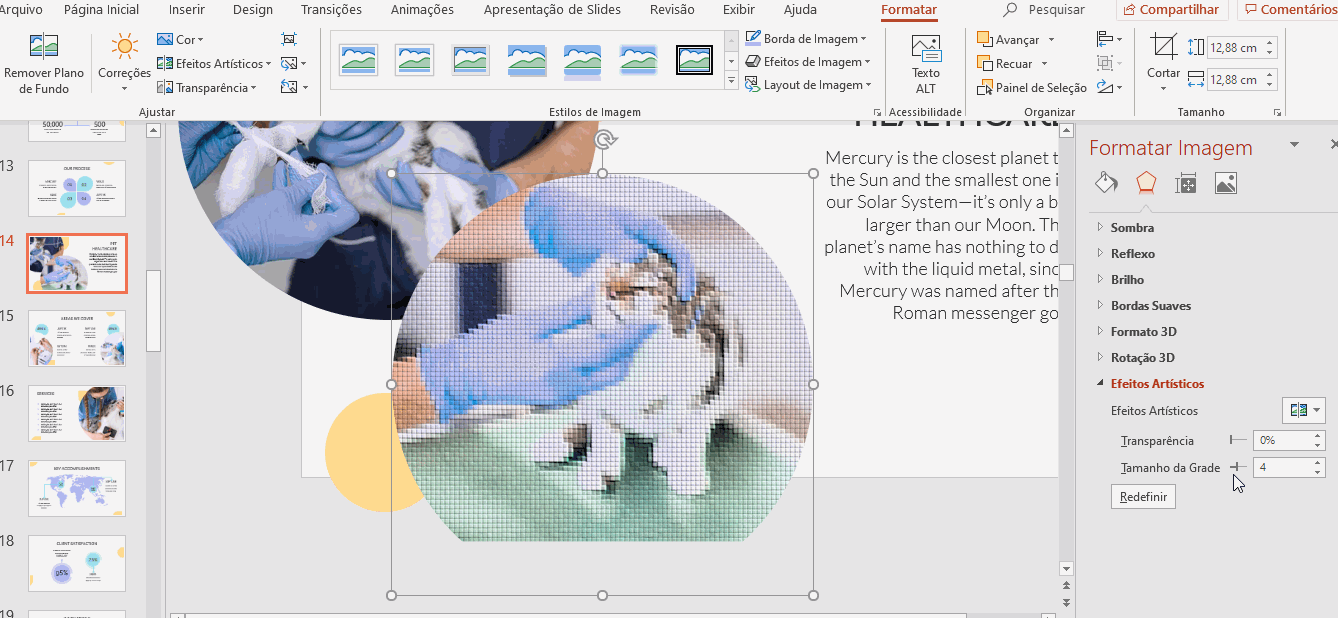Open the Cor picture color dropdown
Screen dimensions: 1338x618
(180, 40)
